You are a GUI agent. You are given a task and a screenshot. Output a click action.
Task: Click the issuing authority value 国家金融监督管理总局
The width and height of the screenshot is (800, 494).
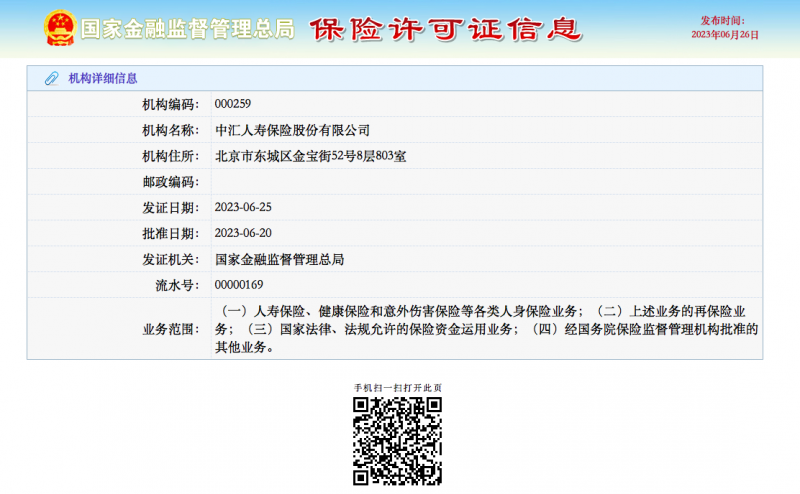[x=280, y=259]
